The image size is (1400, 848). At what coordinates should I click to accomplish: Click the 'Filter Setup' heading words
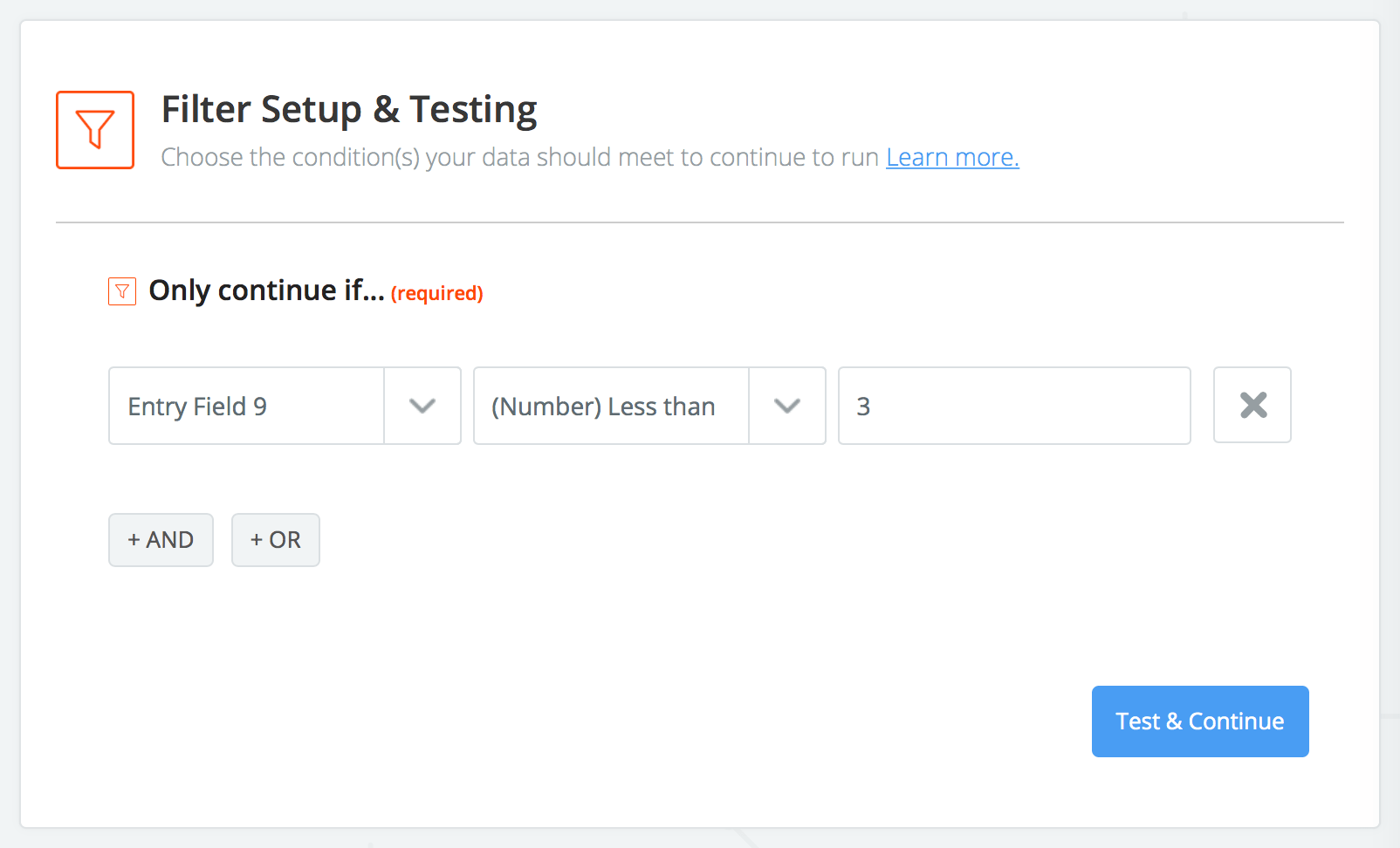pyautogui.click(x=262, y=110)
